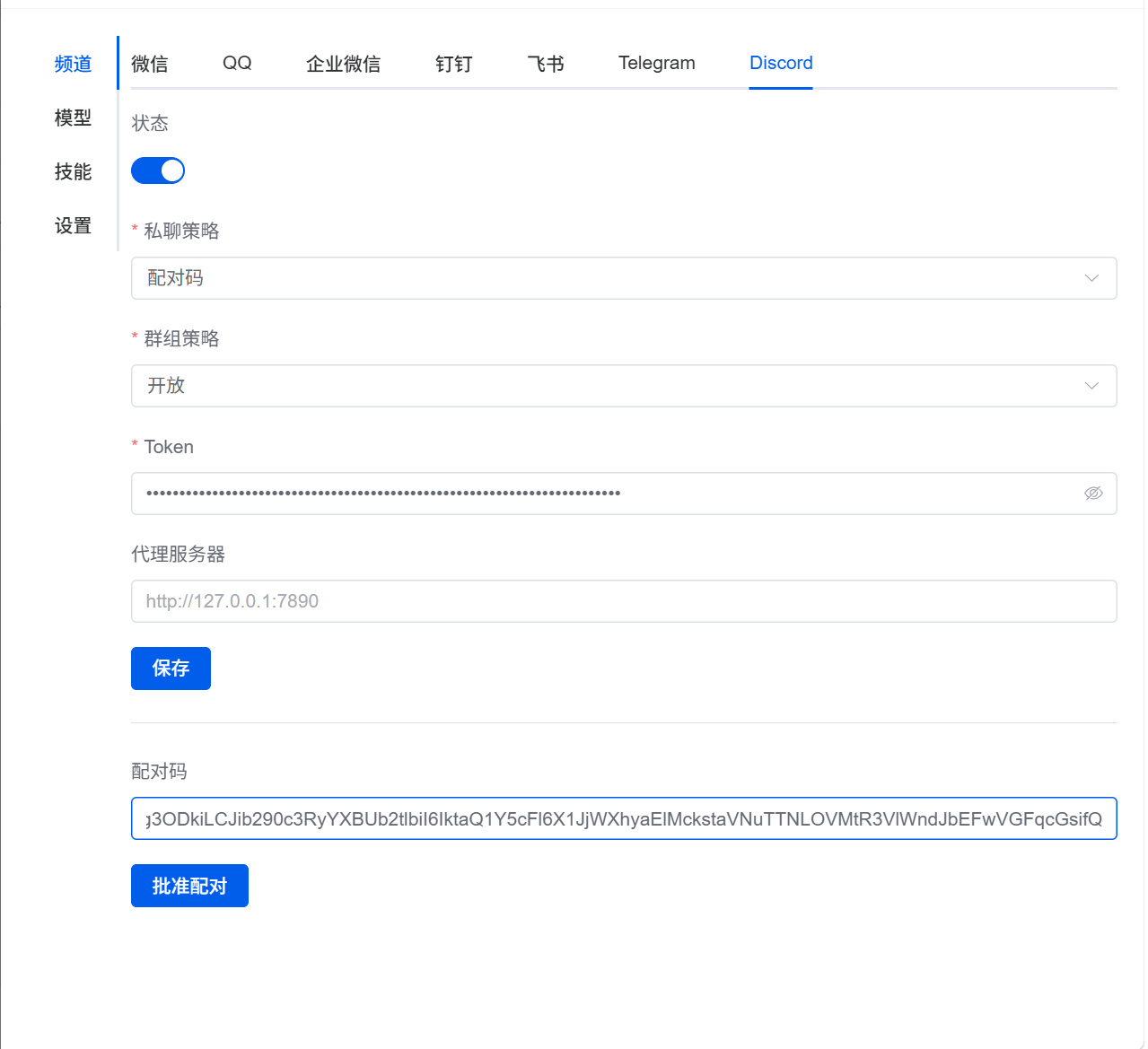The image size is (1148, 1049).
Task: Switch to the Telegram tab
Action: pyautogui.click(x=656, y=64)
